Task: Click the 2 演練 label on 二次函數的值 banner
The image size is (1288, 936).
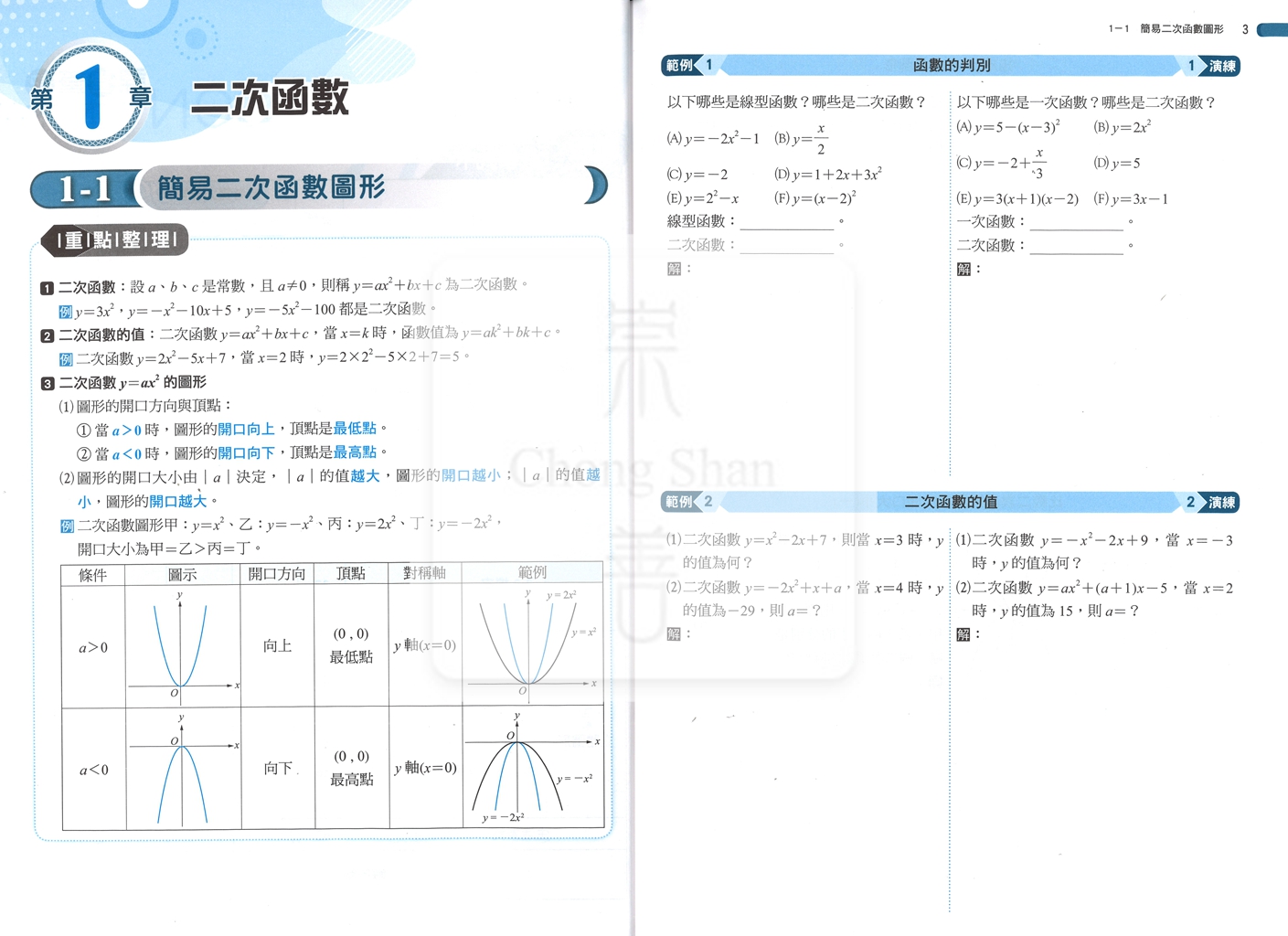Action: pyautogui.click(x=1212, y=502)
